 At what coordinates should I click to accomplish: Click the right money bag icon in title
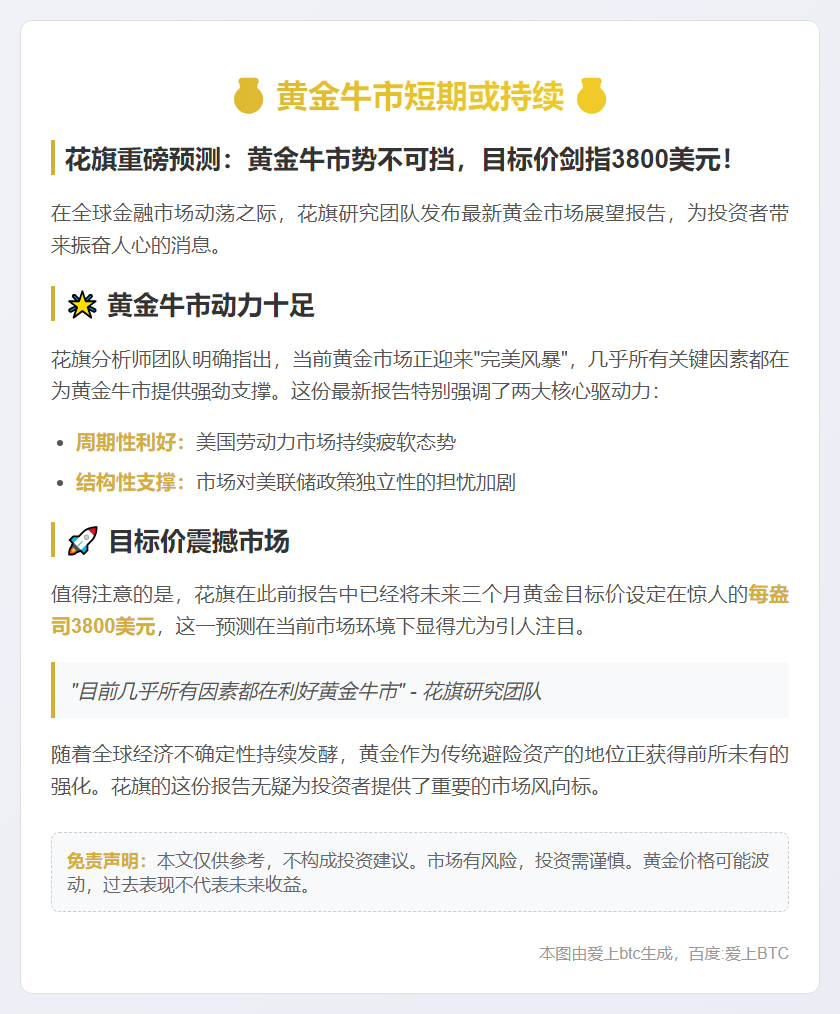tap(591, 96)
